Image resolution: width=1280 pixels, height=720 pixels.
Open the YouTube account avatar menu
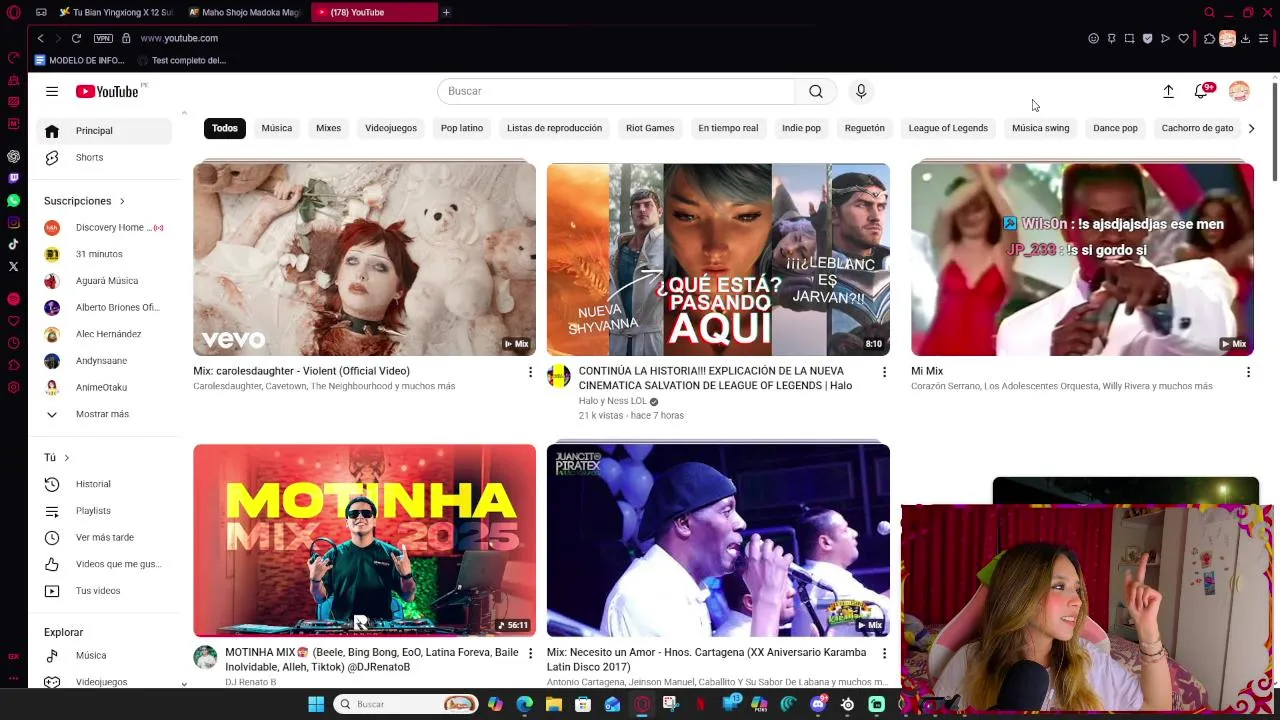1239,91
